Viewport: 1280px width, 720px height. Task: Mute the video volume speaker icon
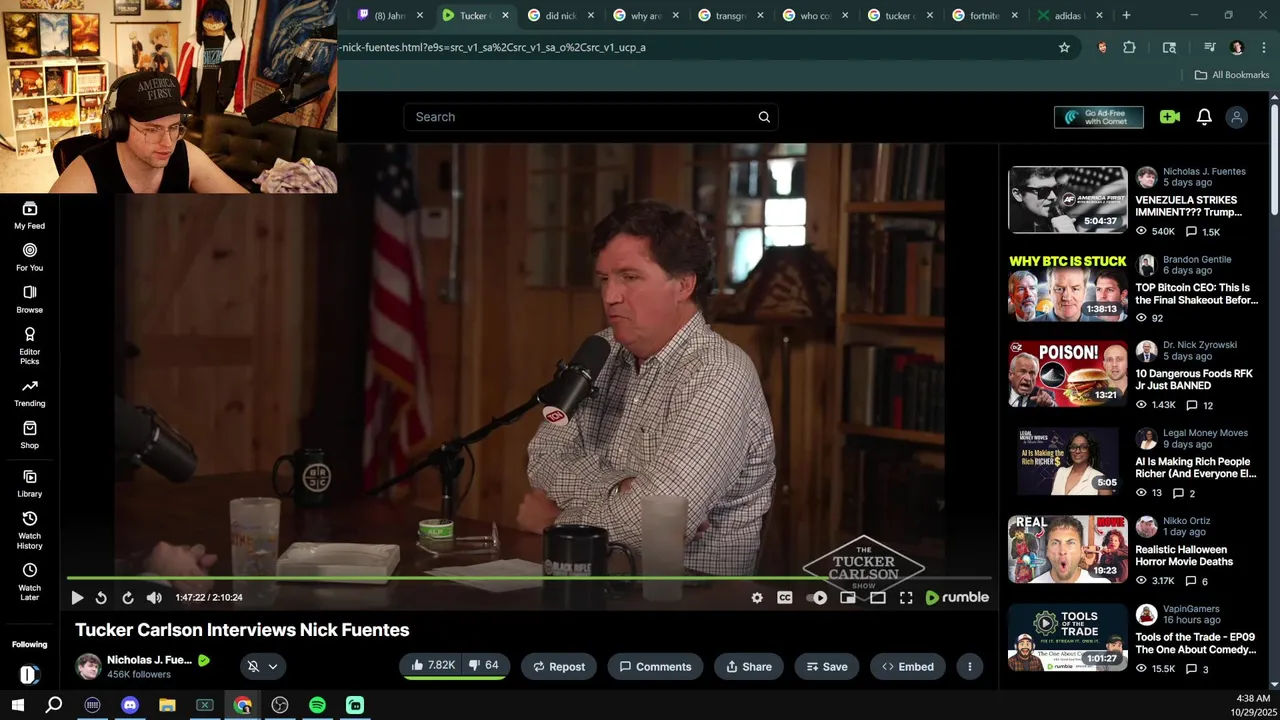tap(154, 598)
